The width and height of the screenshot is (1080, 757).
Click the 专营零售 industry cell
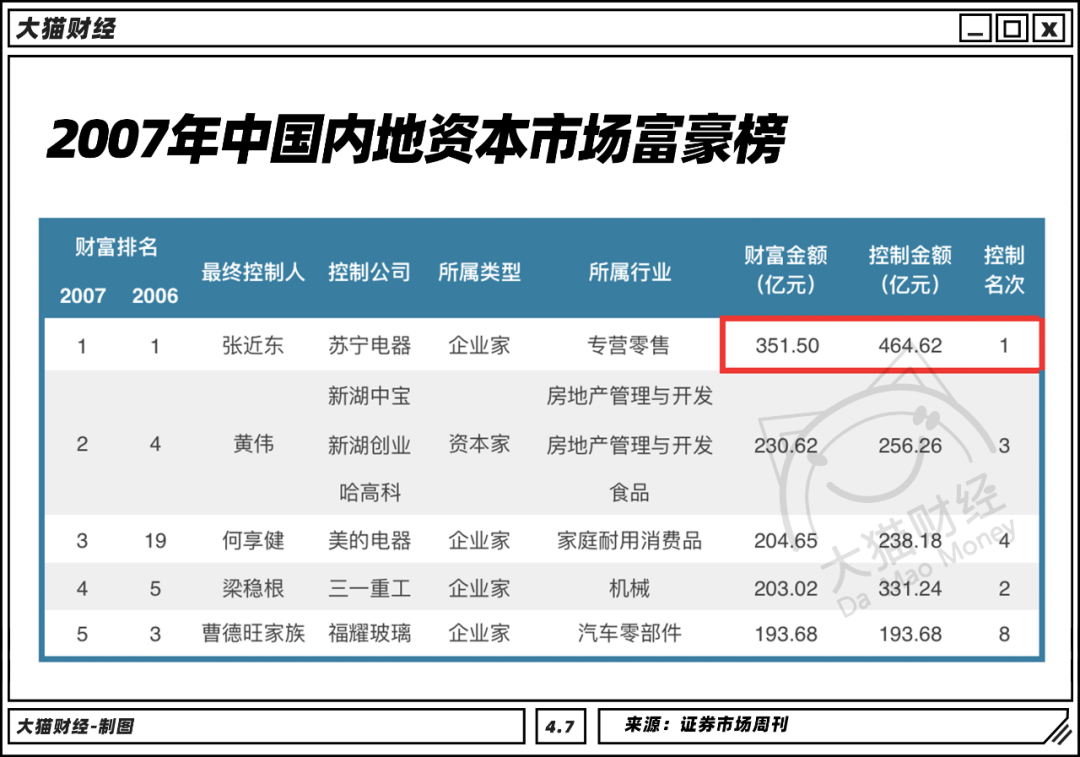pos(628,345)
